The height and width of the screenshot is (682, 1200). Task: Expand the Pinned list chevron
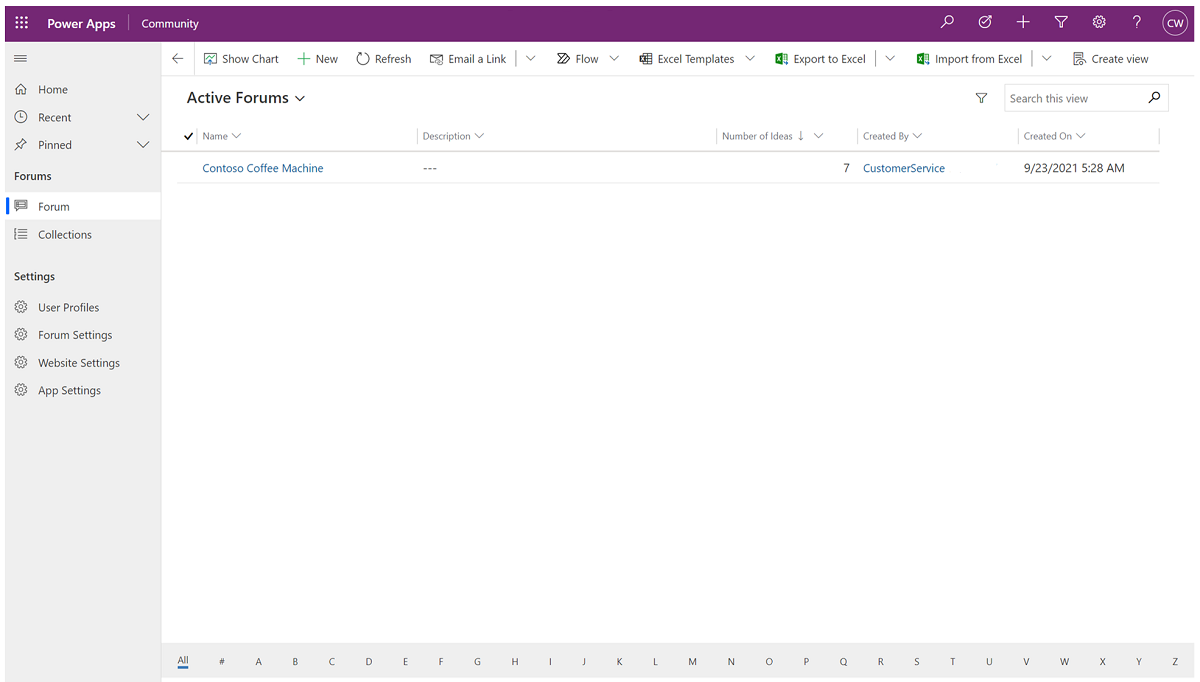click(143, 145)
